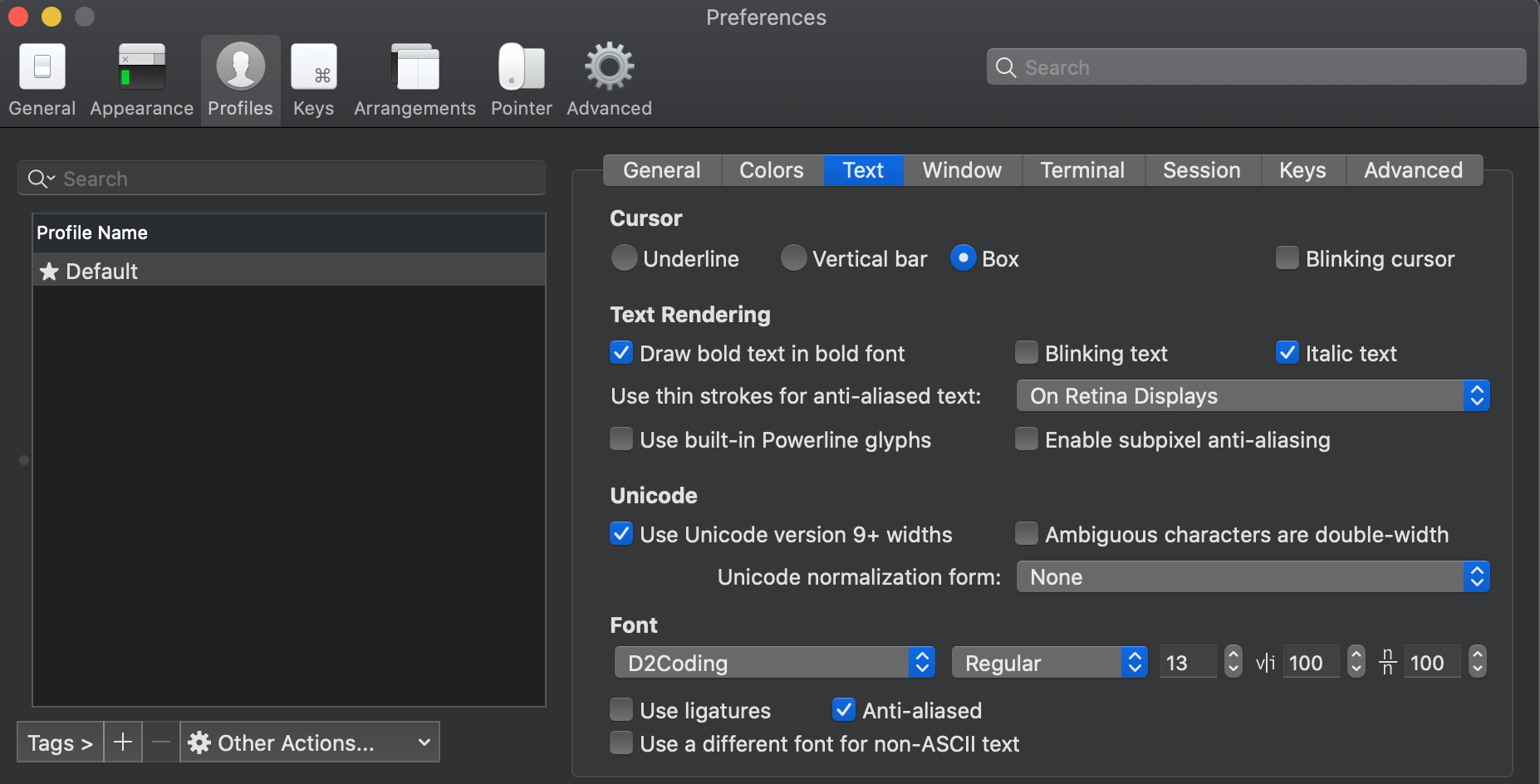1540x784 pixels.
Task: Click the gear icon on Other Actions
Action: 199,742
